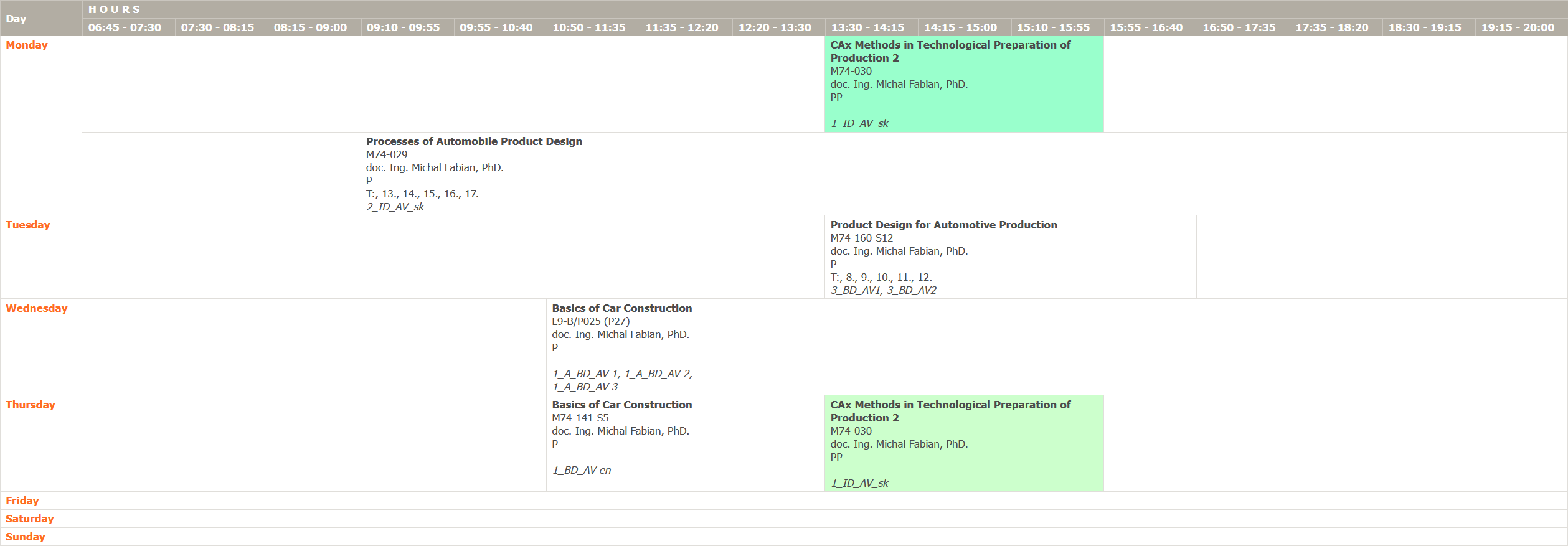Select the Thursday CAx Methods light-green cell
Screen dimensions: 1568x546
click(x=963, y=443)
